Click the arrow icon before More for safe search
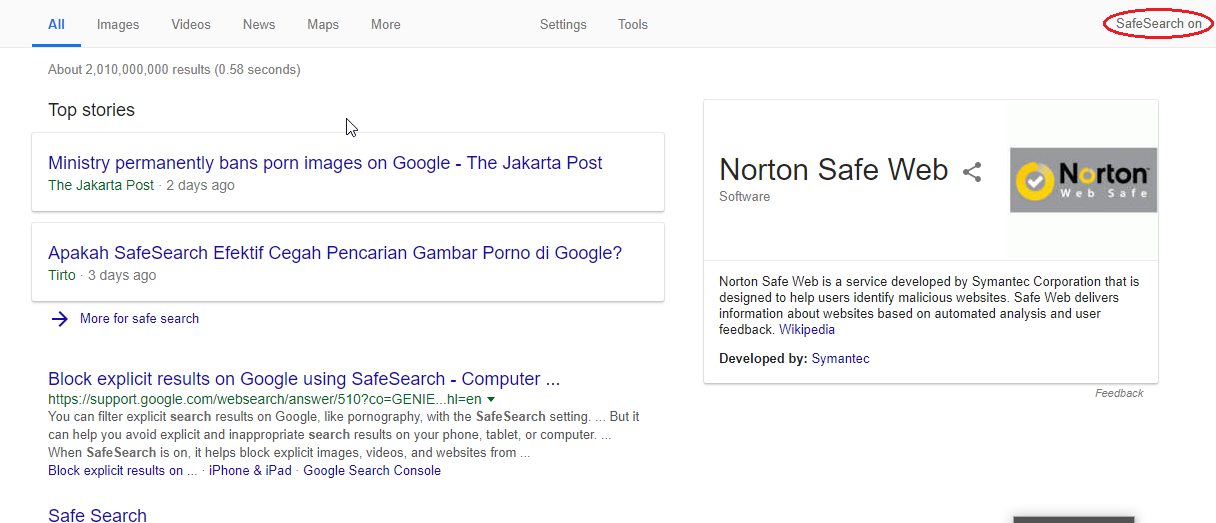The height and width of the screenshot is (523, 1216). coord(60,319)
